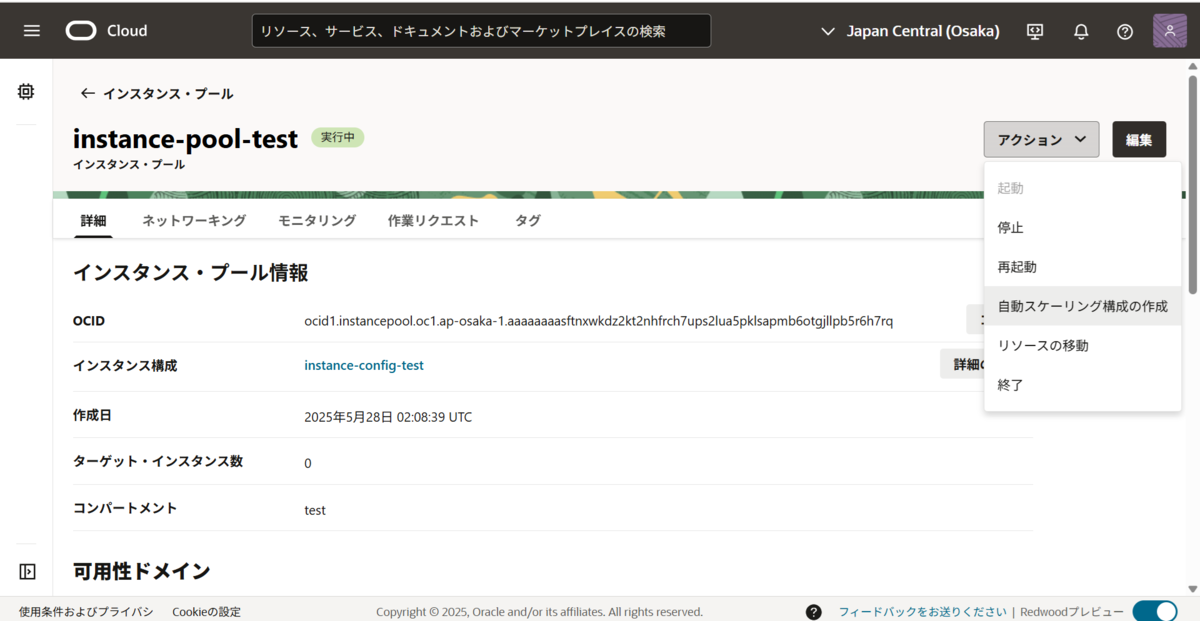Viewport: 1200px width, 621px height.
Task: Click the 編集 button
Action: pyautogui.click(x=1139, y=140)
